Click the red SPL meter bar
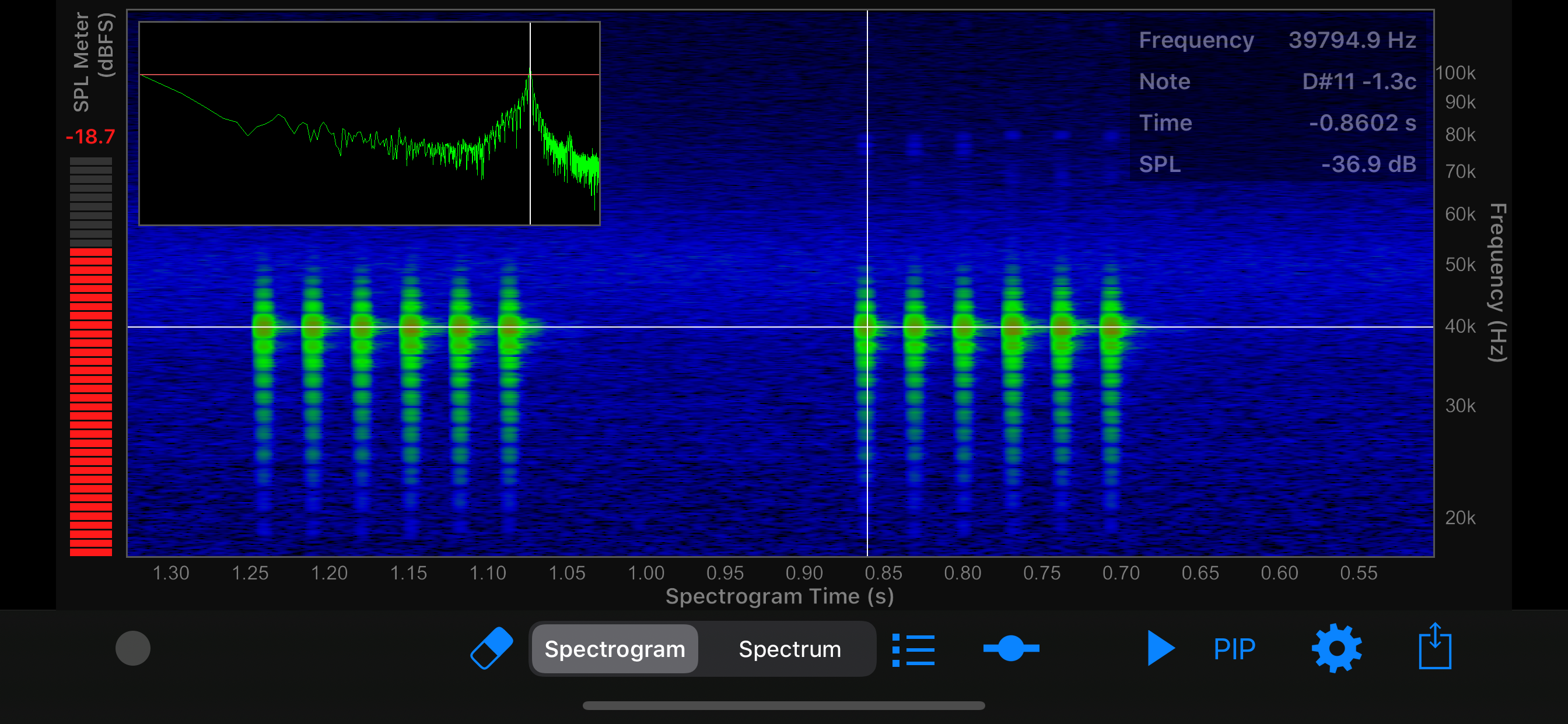 [90, 402]
